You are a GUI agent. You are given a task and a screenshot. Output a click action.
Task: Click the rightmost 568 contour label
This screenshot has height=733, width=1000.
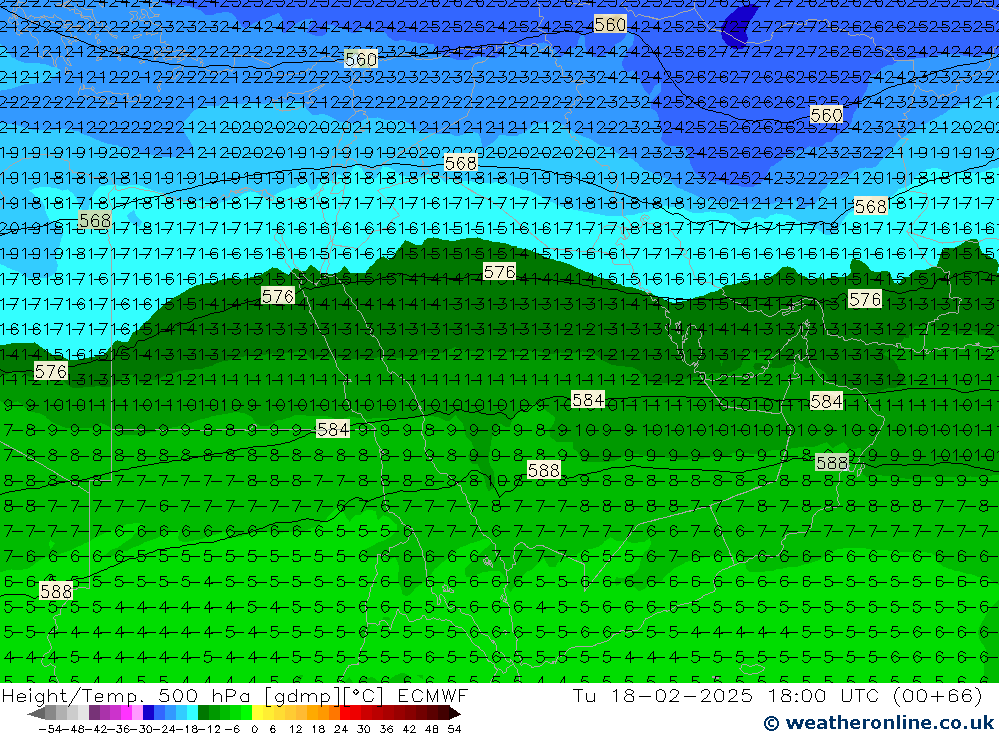point(871,206)
